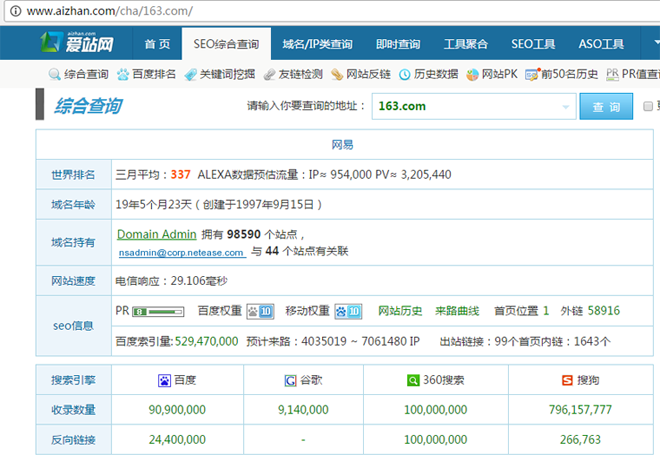Click Baidu indexed count 90,900,000

(x=177, y=410)
